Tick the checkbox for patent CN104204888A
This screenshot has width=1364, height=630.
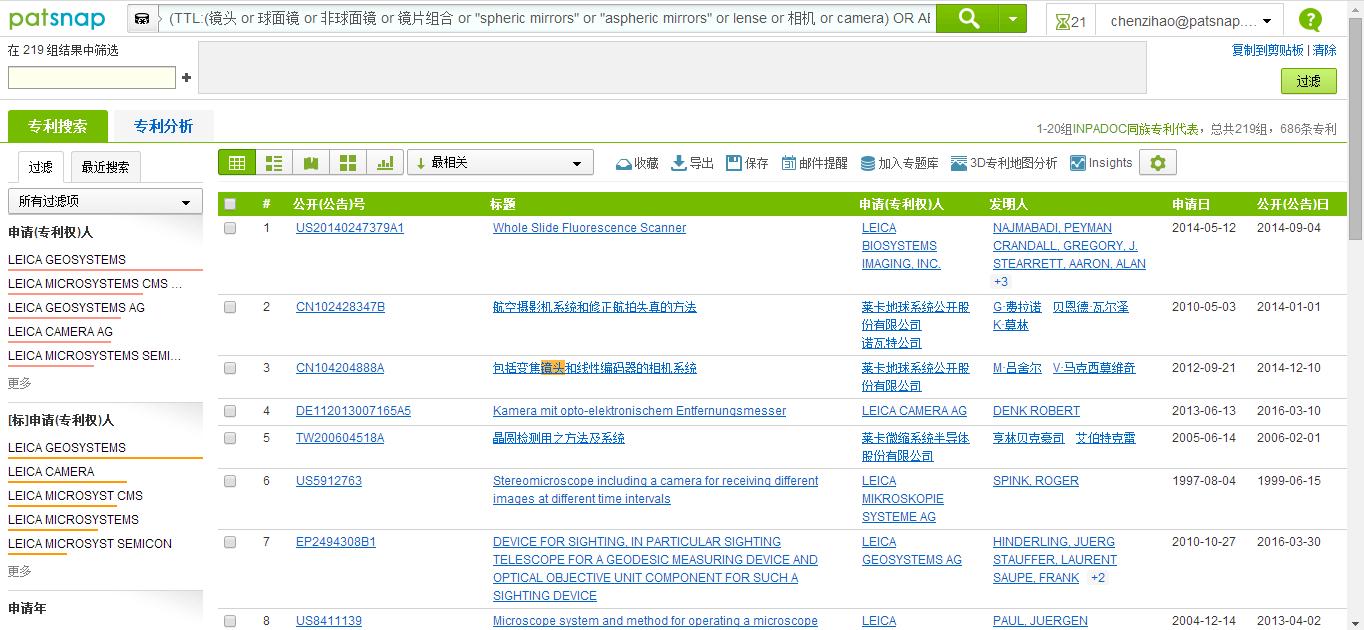coord(230,368)
